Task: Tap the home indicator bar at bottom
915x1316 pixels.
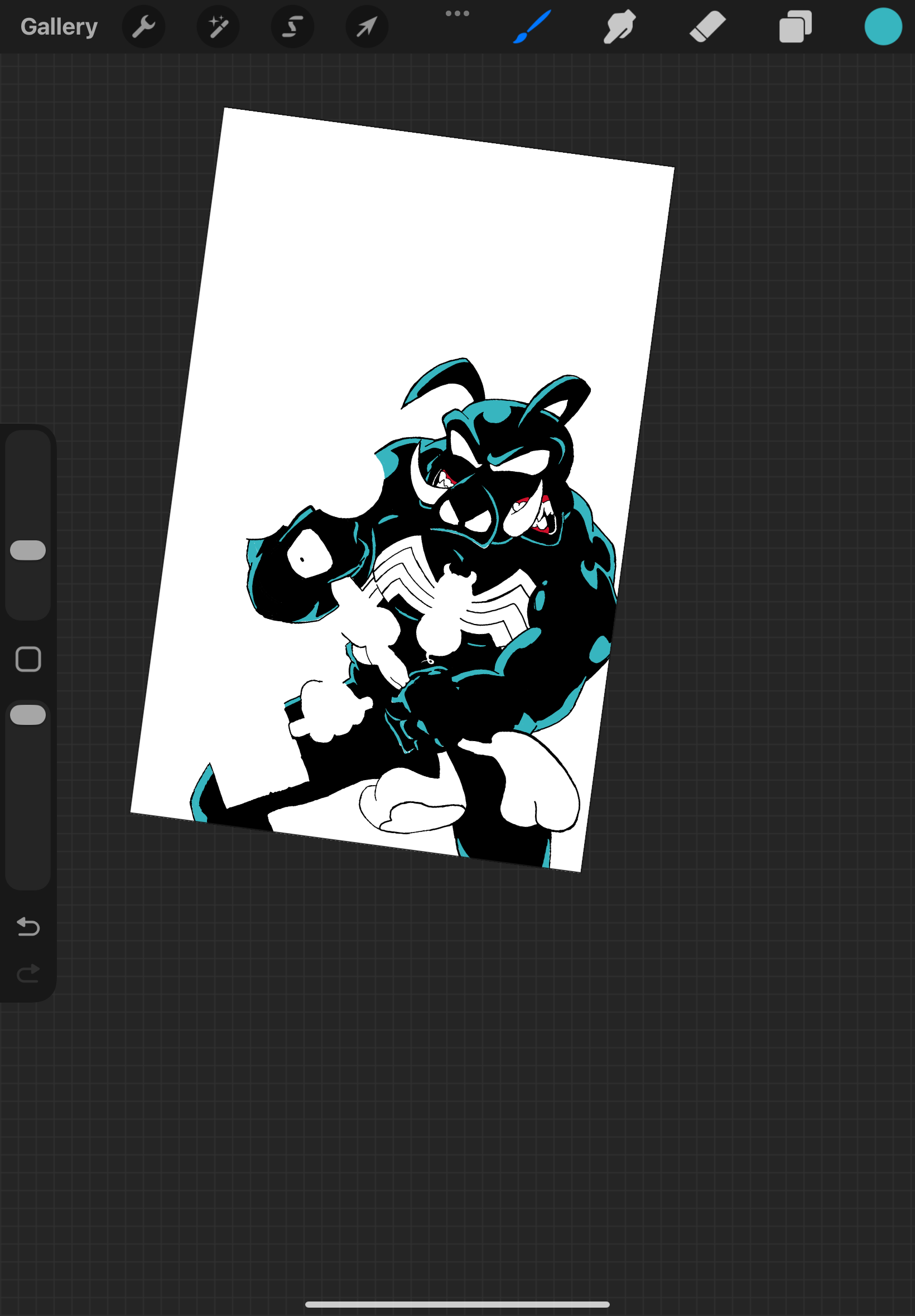Action: (458, 1304)
